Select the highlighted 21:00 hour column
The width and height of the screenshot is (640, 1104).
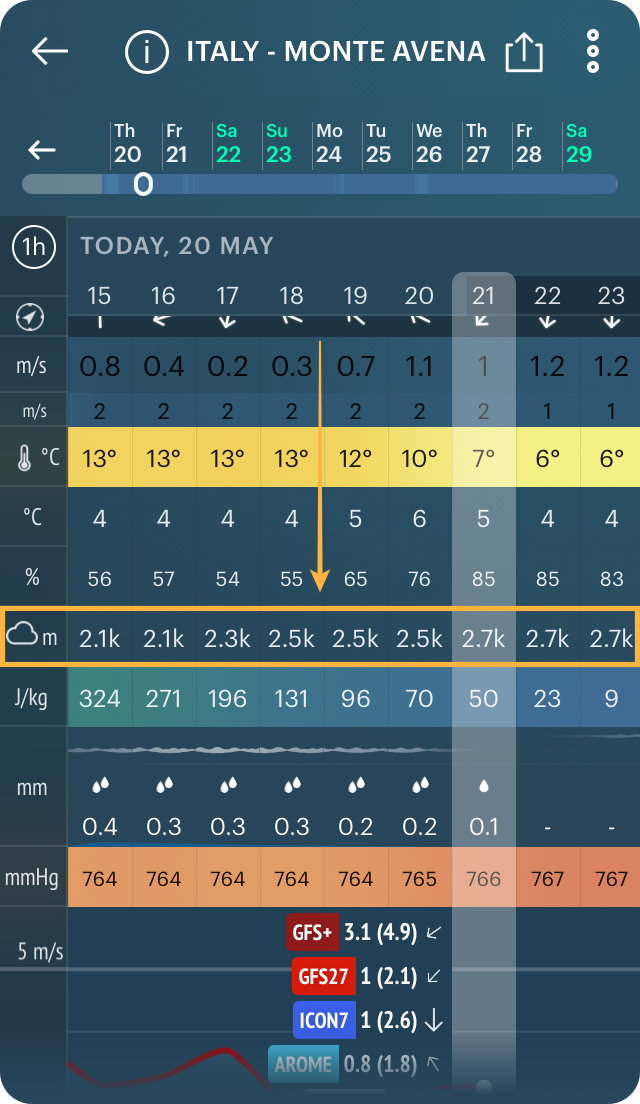(x=484, y=296)
